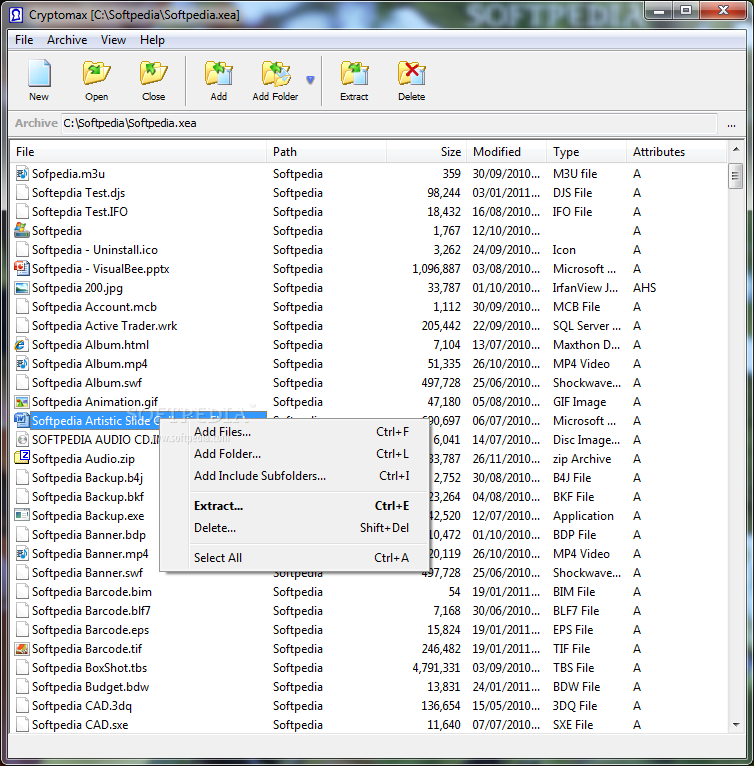Open the File menu

pos(24,40)
